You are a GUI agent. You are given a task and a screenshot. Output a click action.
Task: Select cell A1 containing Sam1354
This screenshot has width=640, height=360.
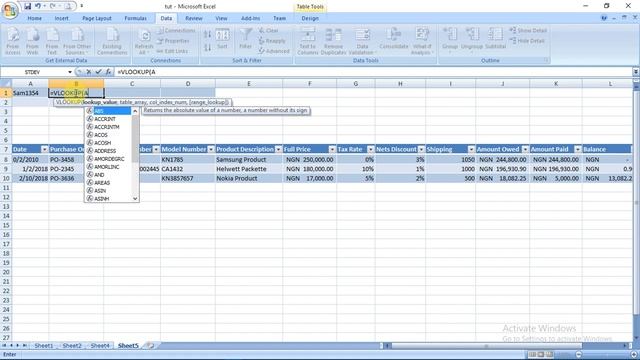[30, 93]
